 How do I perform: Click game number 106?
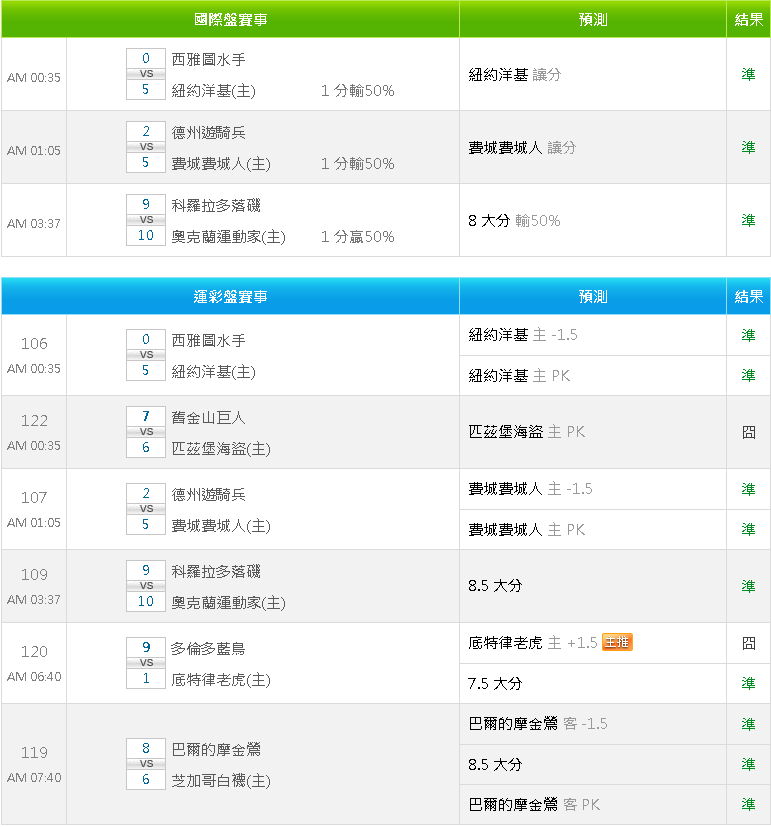(34, 343)
